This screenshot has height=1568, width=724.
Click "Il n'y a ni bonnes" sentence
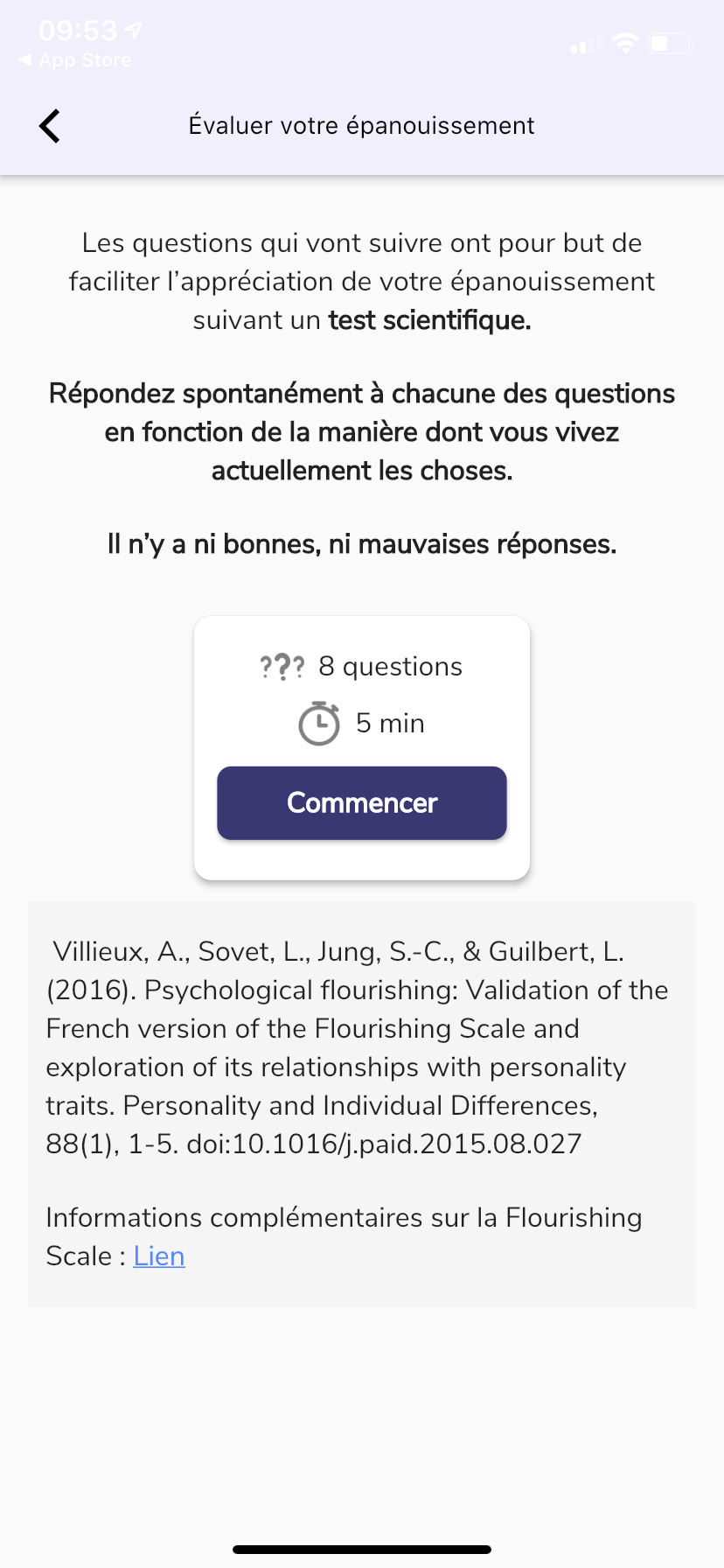362,544
